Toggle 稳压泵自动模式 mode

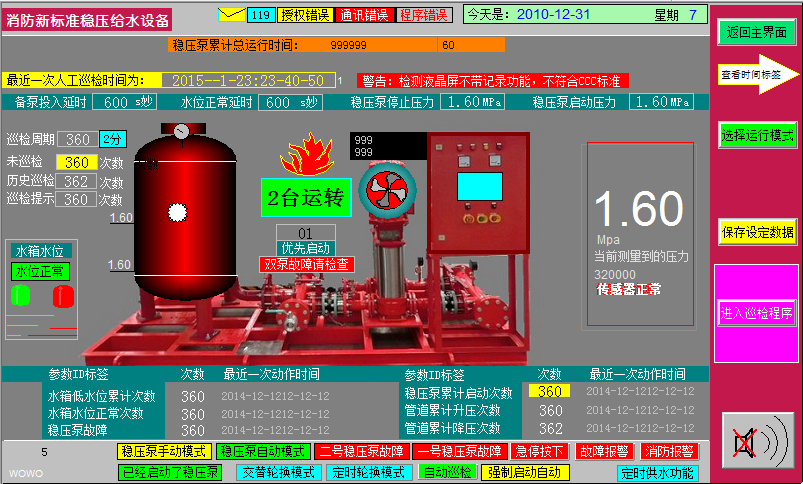261,452
